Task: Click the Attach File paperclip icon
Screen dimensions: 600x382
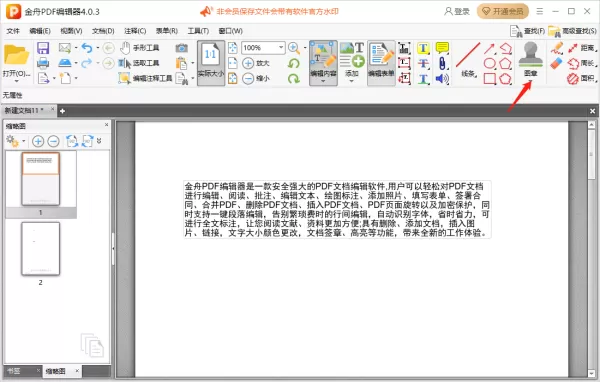Action: 442,63
